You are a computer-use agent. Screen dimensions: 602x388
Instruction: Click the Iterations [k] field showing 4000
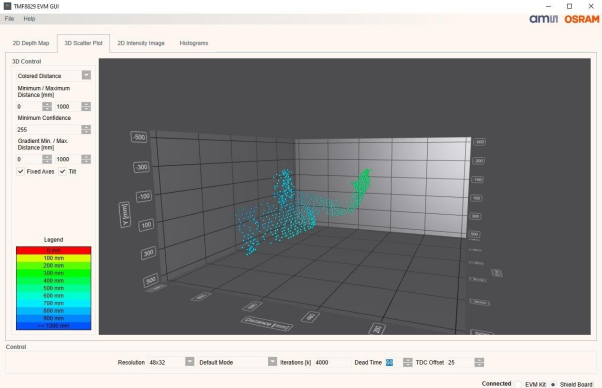[x=332, y=362]
